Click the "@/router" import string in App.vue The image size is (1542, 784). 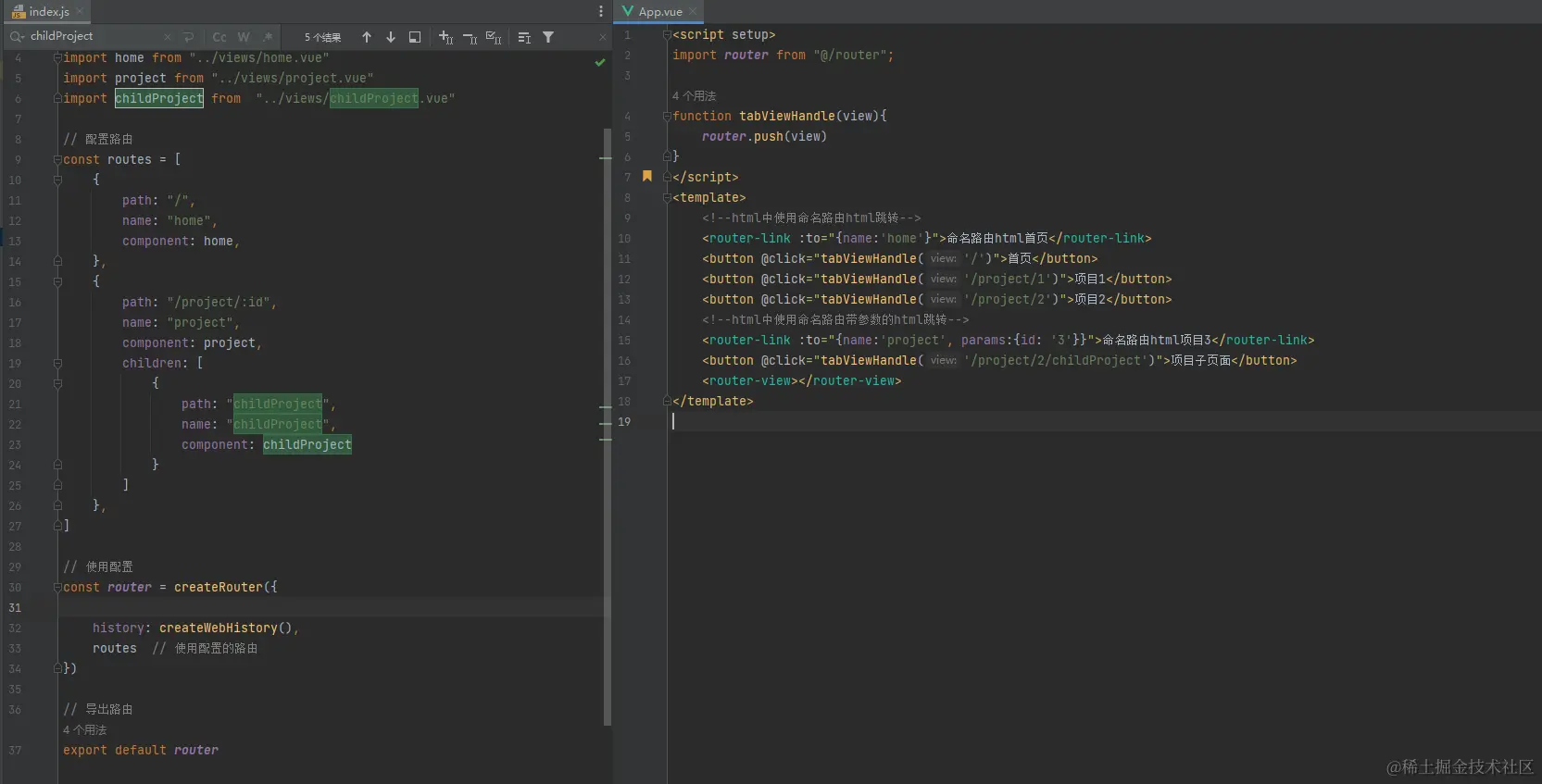pos(850,55)
